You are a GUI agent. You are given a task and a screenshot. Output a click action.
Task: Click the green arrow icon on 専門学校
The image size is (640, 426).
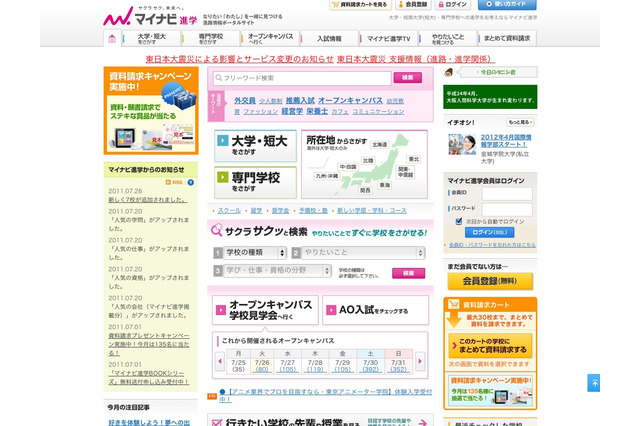click(222, 177)
